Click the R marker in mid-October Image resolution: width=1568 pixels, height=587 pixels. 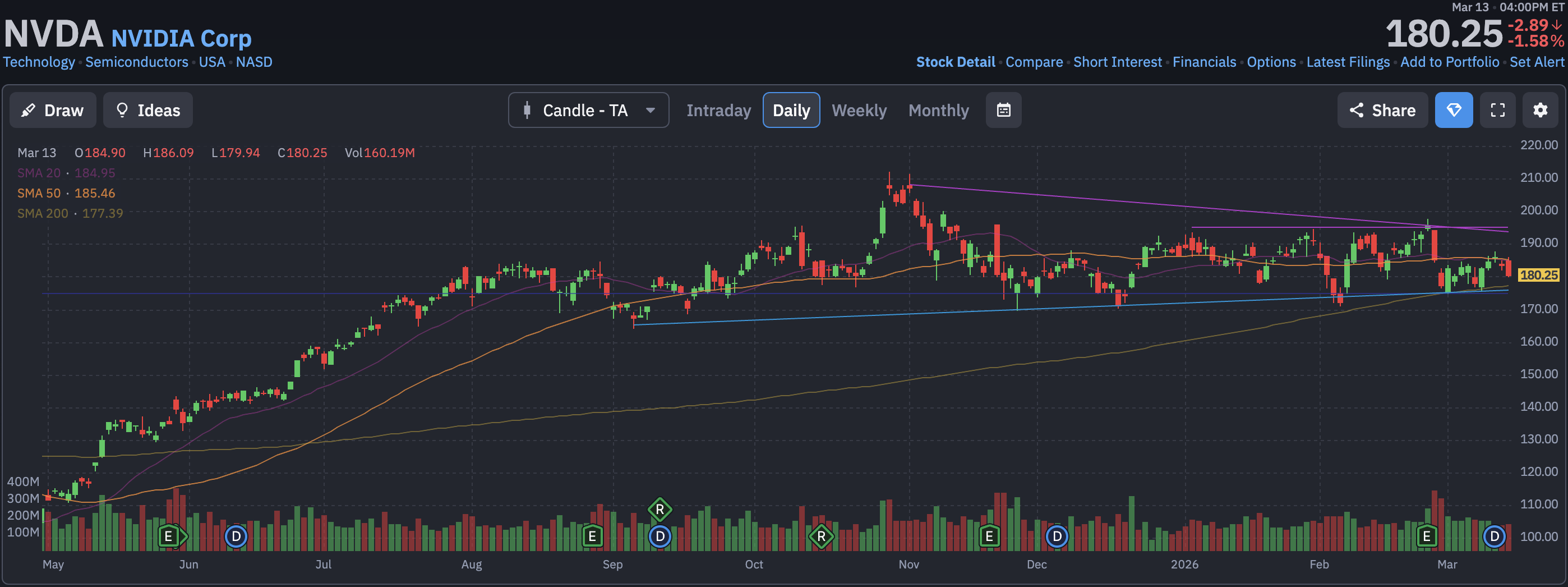821,536
